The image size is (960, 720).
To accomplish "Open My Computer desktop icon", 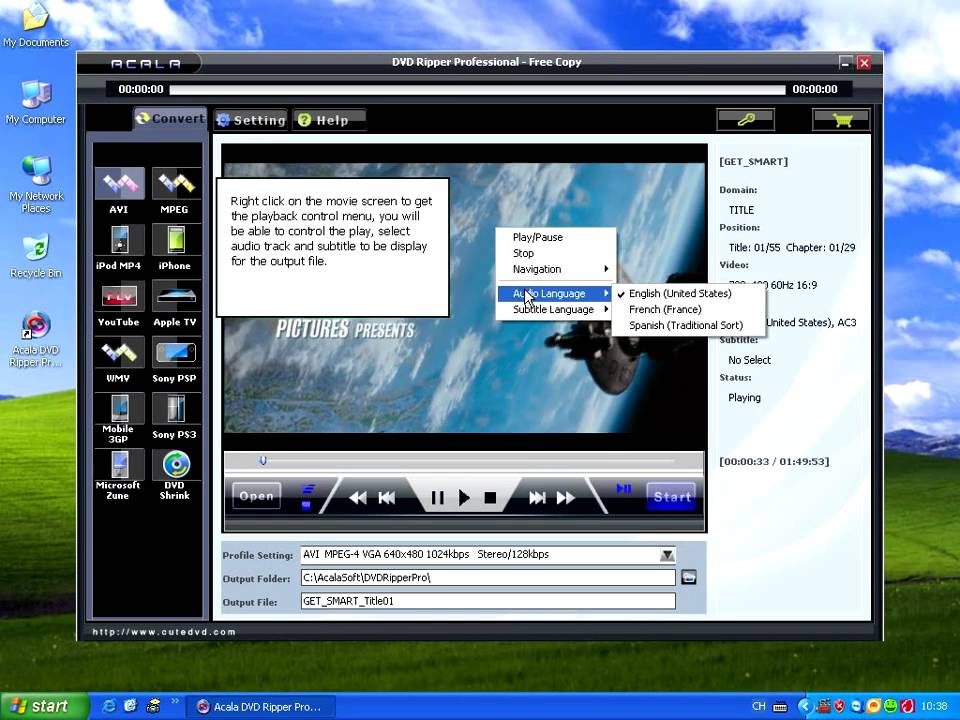I will (x=36, y=102).
